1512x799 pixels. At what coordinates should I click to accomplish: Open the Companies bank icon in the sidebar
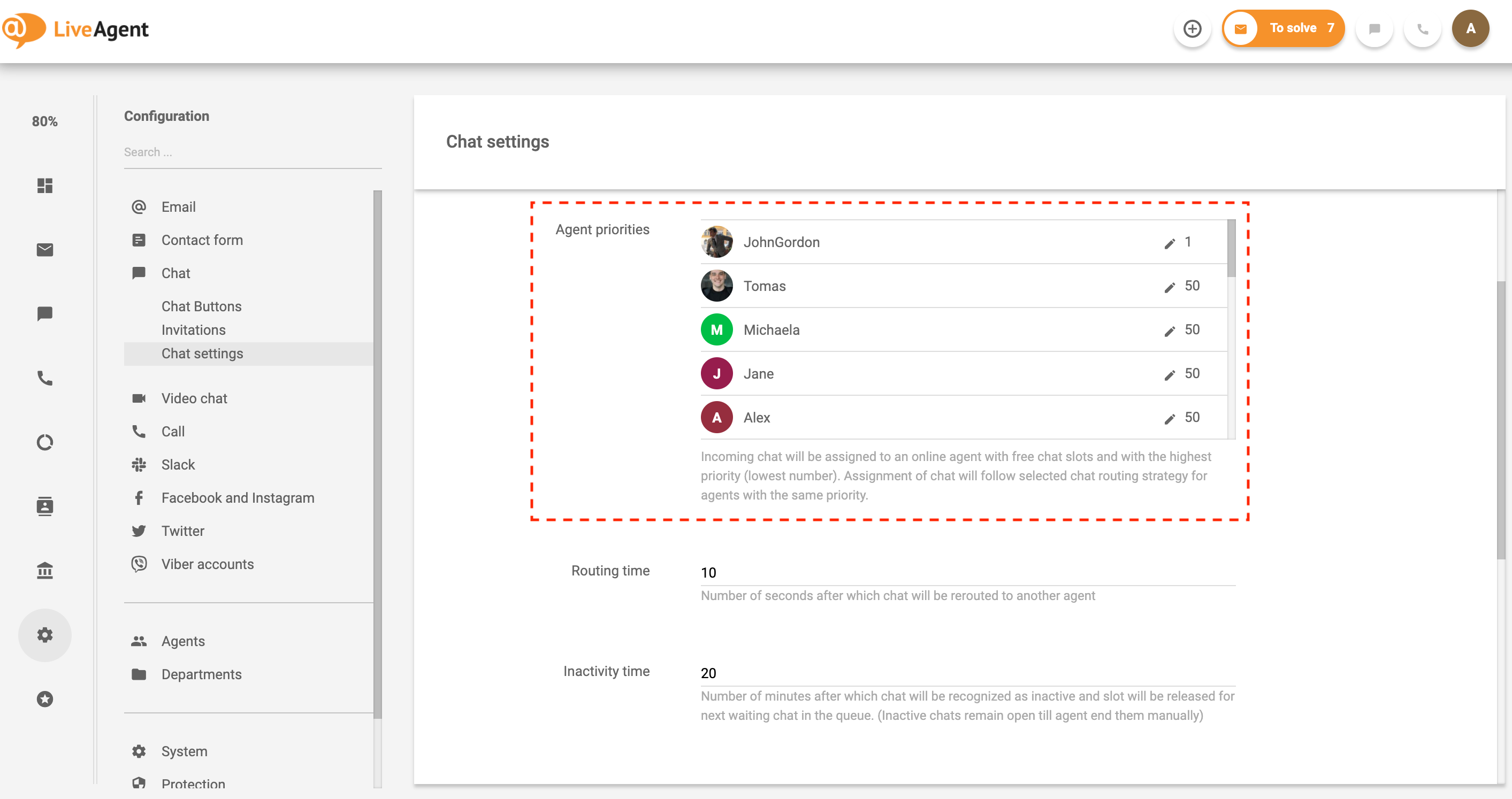tap(45, 570)
